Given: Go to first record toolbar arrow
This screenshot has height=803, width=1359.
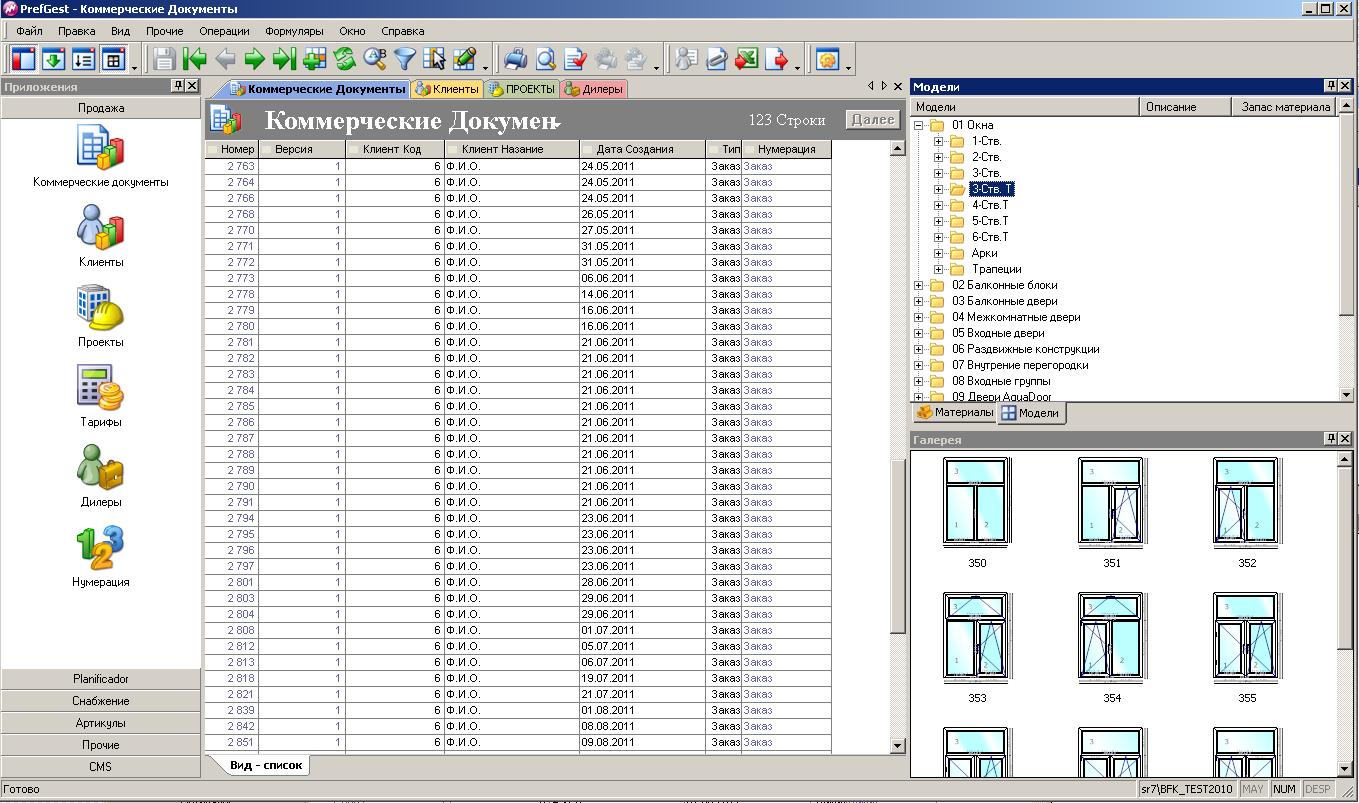Looking at the screenshot, I should pos(195,59).
